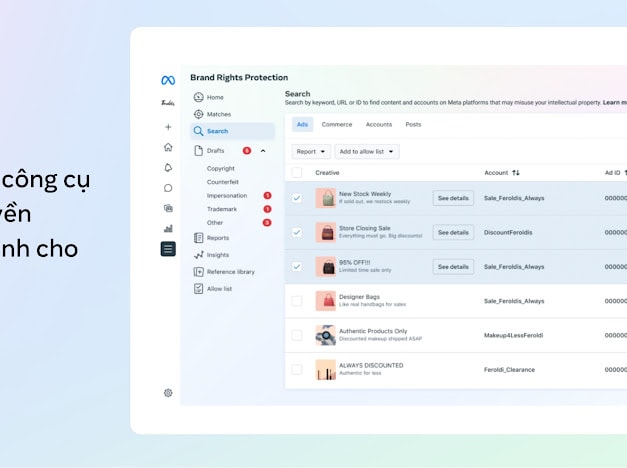This screenshot has width=627, height=468.
Task: Click New Stock Weekly bag thumbnail
Action: click(325, 198)
